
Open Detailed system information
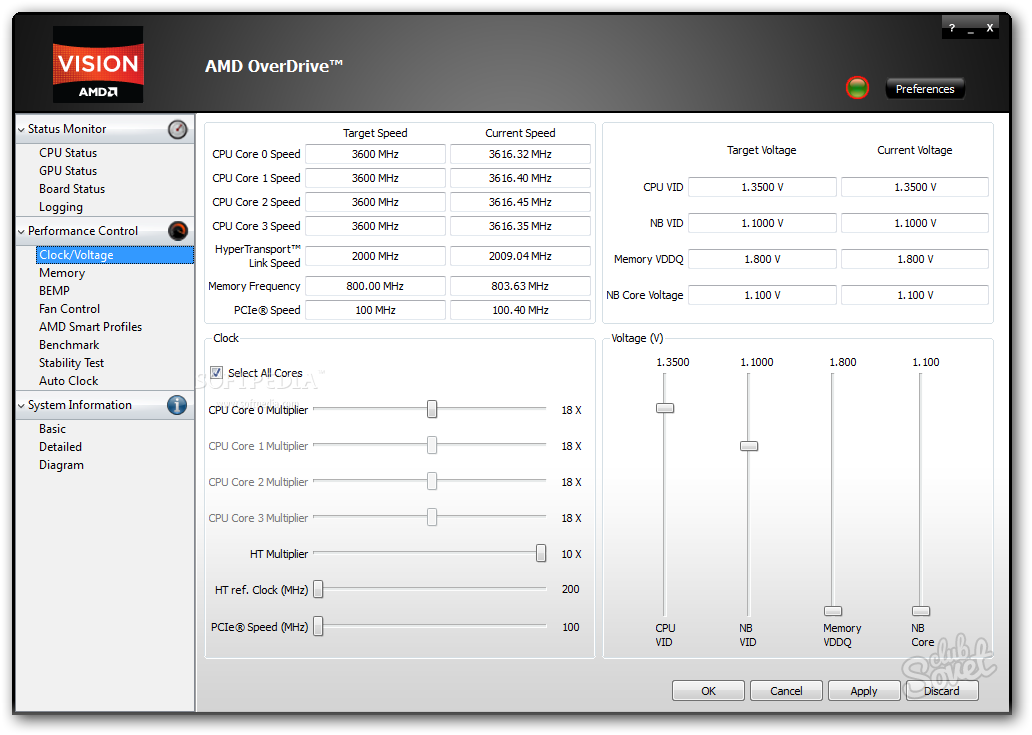point(60,447)
